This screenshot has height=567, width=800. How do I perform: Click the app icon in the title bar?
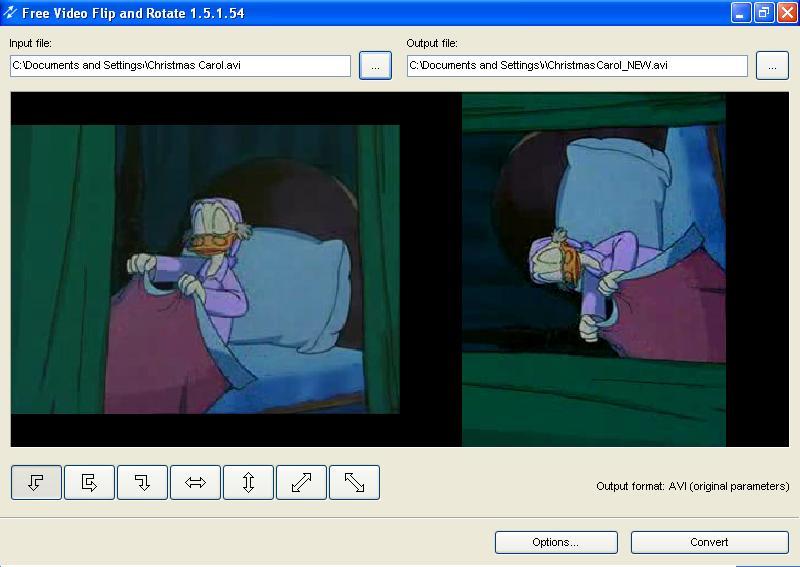tap(9, 12)
